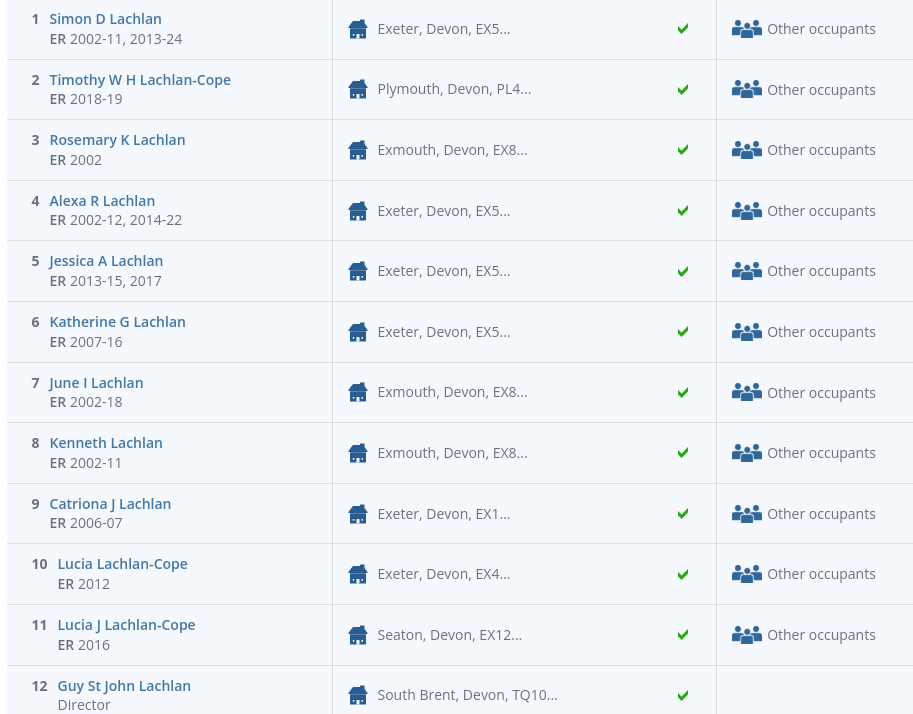Select address text 'Exeter, Devon, EX1...'
Viewport: 913px width, 714px height.
(444, 514)
